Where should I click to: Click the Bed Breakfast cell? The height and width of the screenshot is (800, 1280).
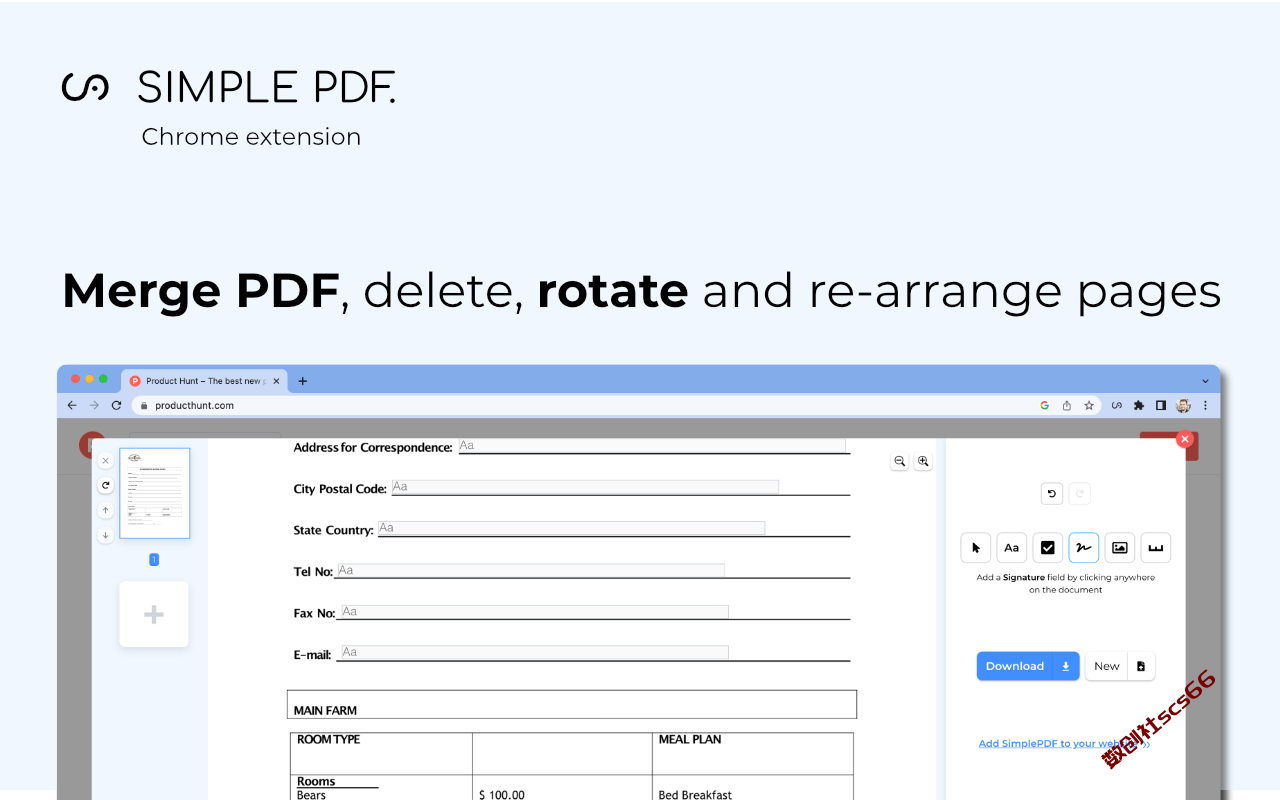(695, 794)
